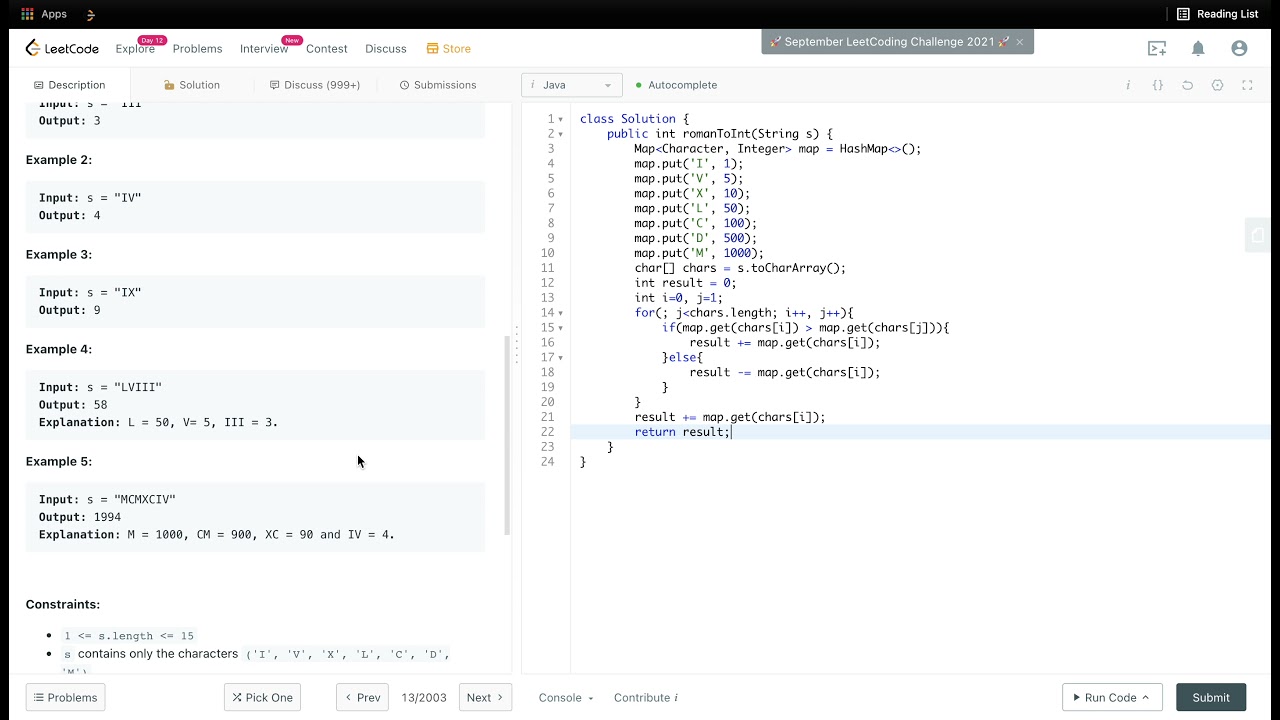The width and height of the screenshot is (1280, 720).
Task: Collapse the if block fold at line 15
Action: [561, 328]
